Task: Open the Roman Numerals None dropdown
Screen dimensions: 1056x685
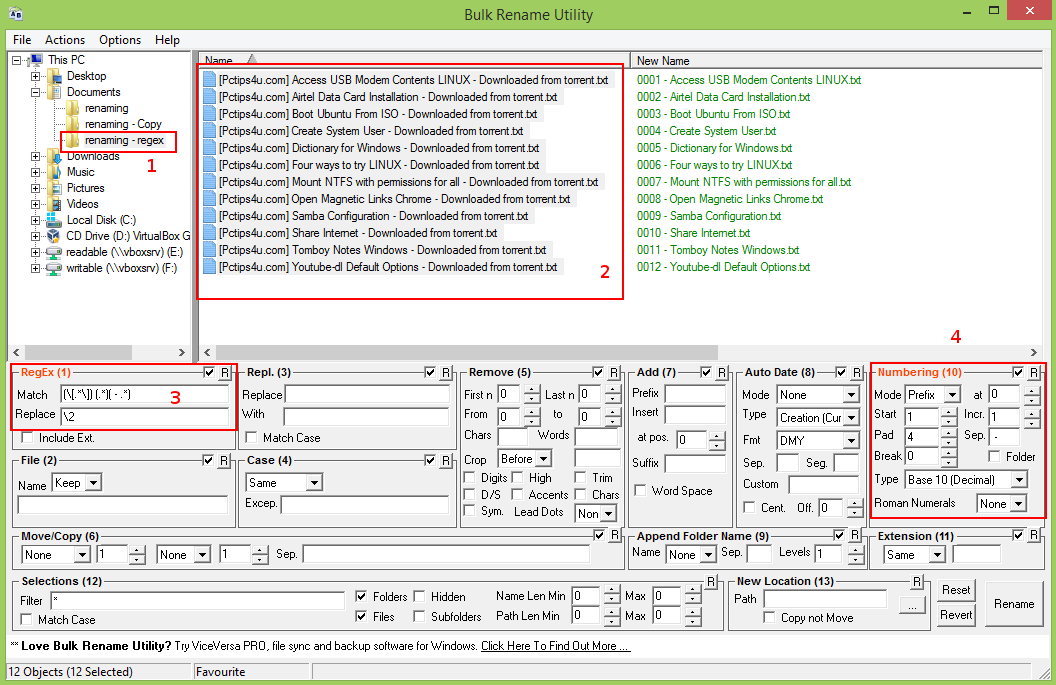Action: pos(1018,503)
